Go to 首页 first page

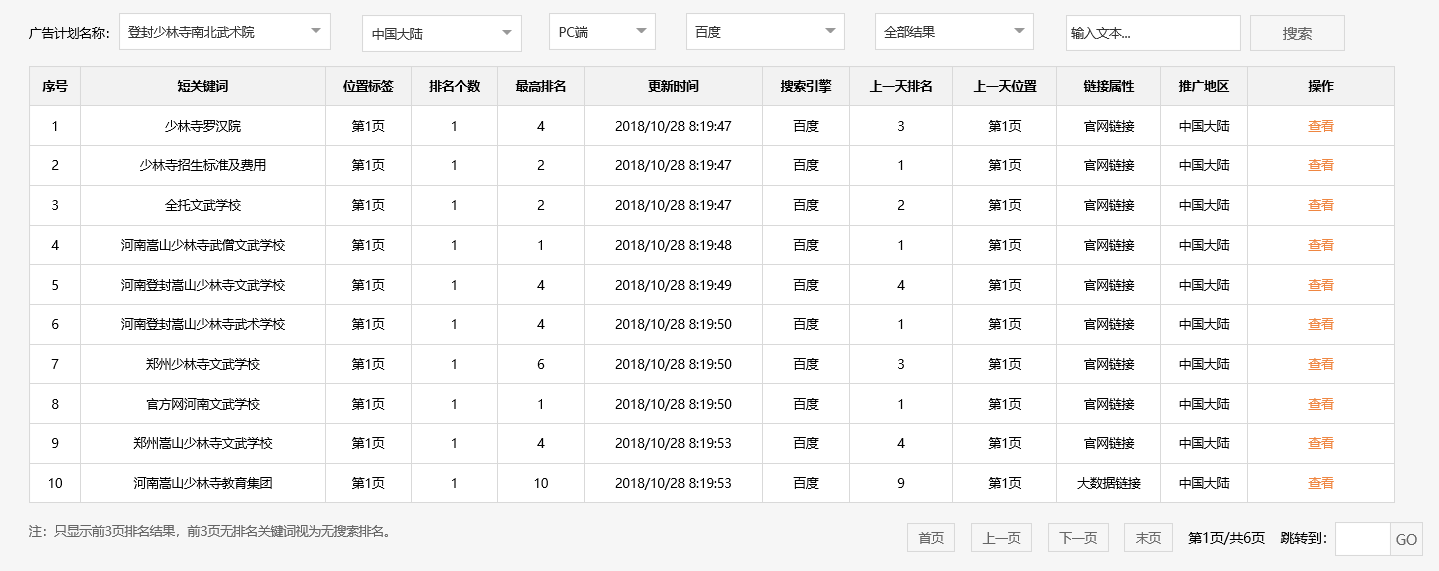(x=931, y=538)
